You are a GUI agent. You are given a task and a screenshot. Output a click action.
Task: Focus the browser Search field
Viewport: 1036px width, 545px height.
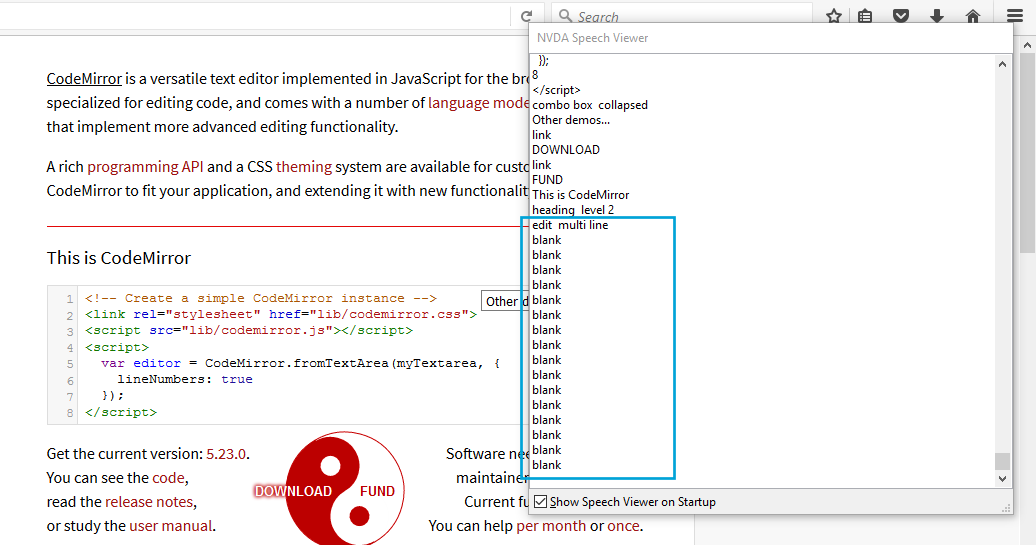682,16
